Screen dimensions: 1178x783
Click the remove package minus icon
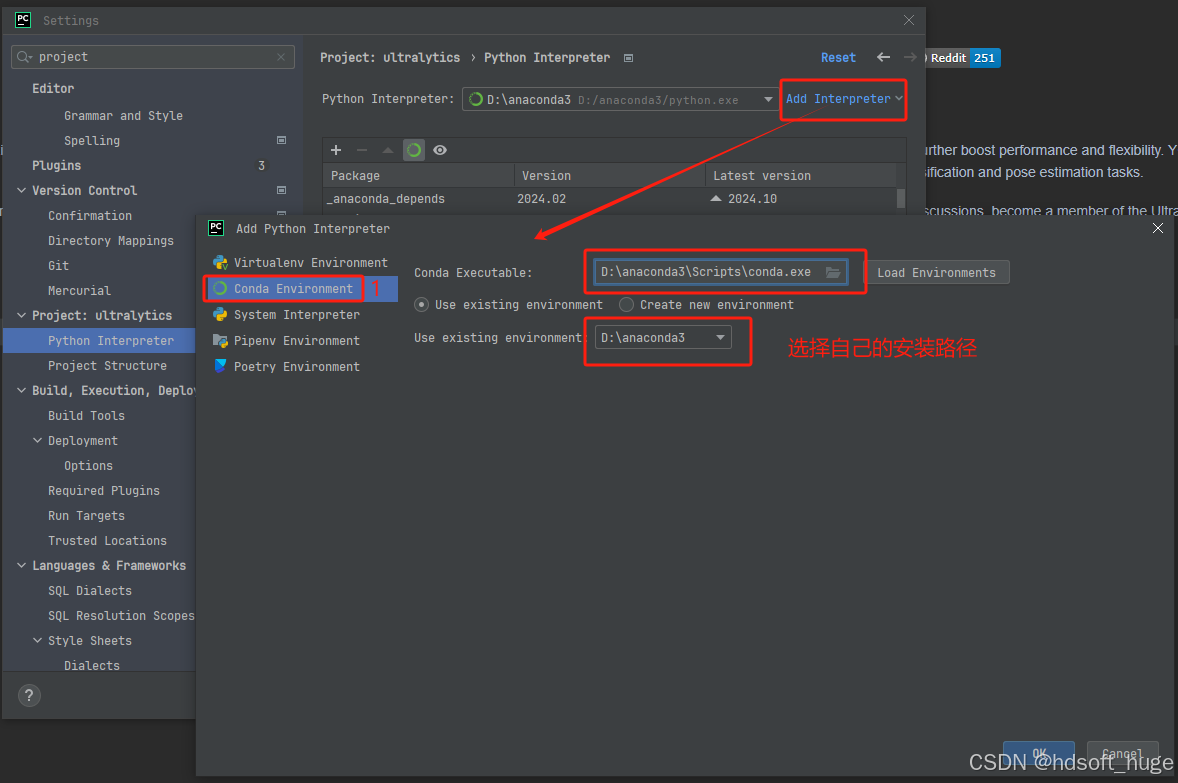click(361, 150)
